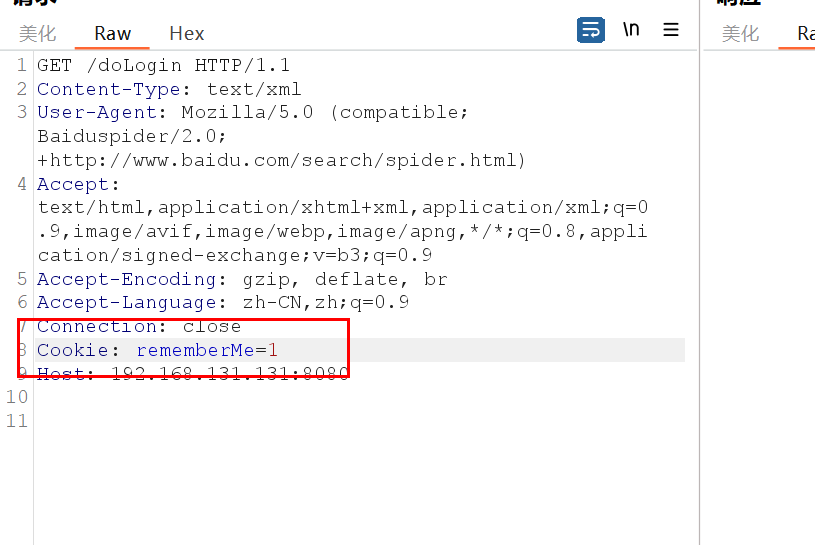
Task: Click the rememberMe cookie name
Action: [195, 351]
